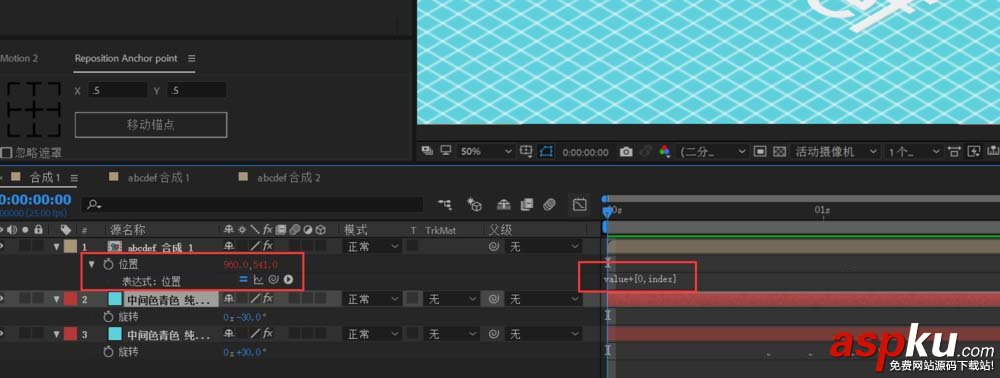
Task: Toggle the quality switch on layer 2
Action: tap(254, 298)
